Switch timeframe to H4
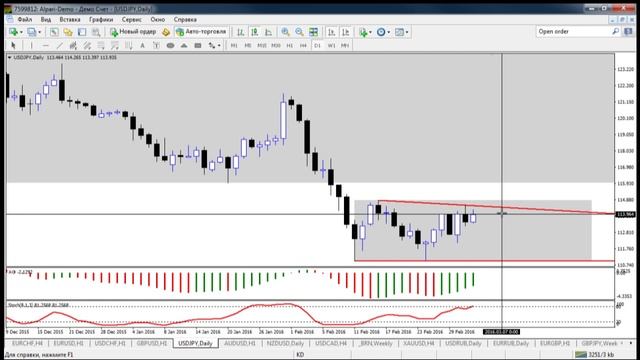The height and width of the screenshot is (360, 640). pyautogui.click(x=303, y=45)
